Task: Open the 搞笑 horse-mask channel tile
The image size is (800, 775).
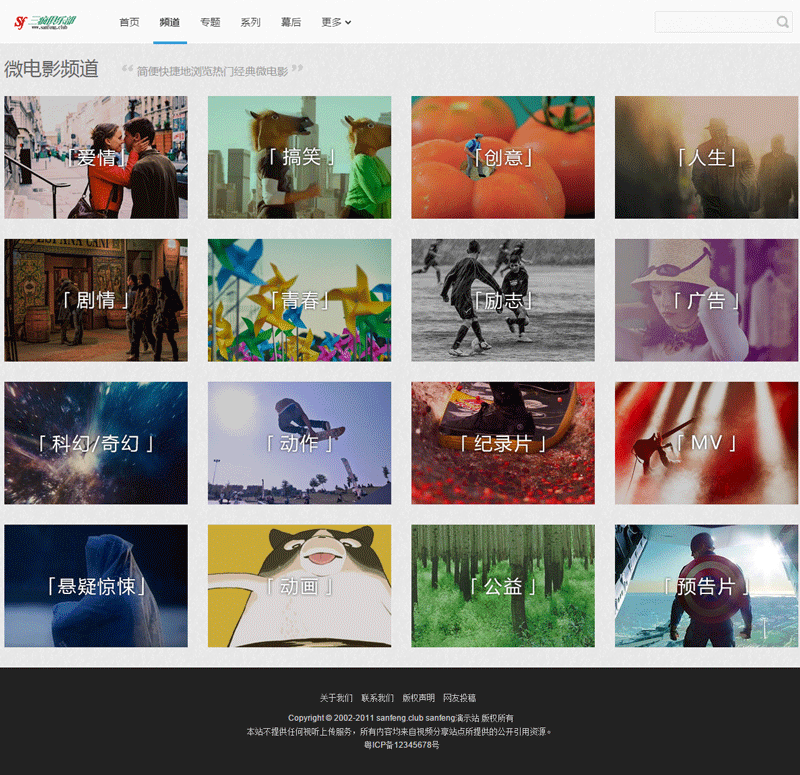Action: pyautogui.click(x=299, y=157)
